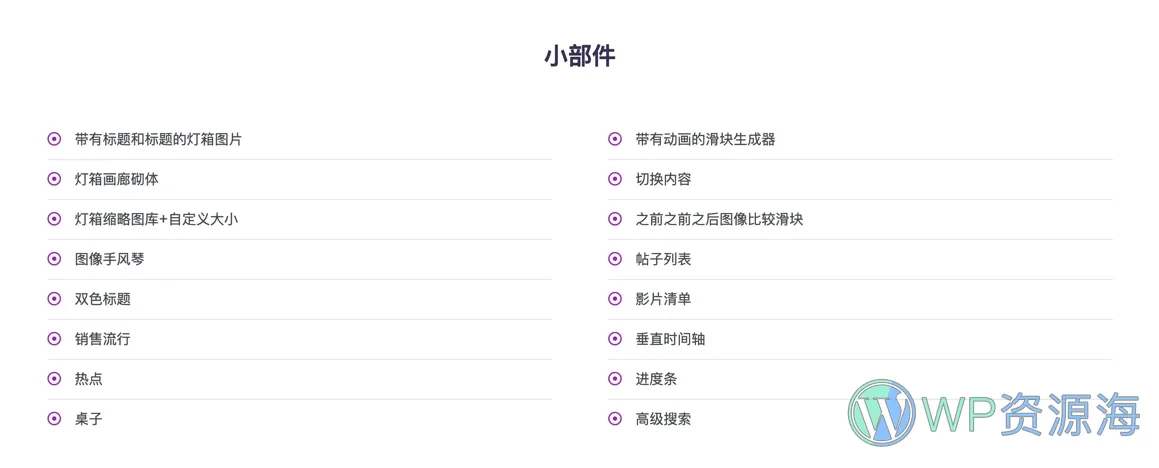Click the bullet icon next to 高级搜索
Viewport: 1159px width, 468px height.
(x=615, y=419)
